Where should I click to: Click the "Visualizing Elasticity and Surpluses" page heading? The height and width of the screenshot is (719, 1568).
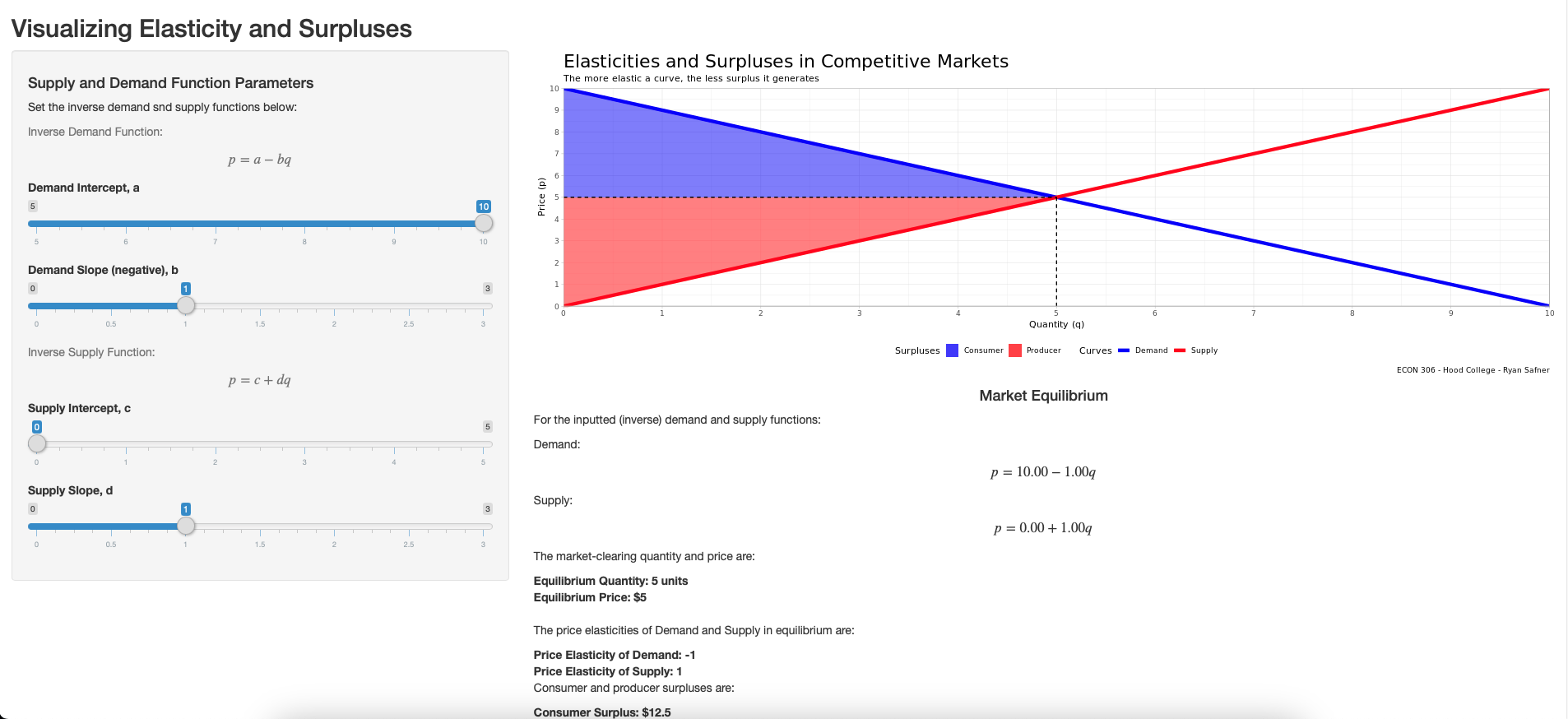point(211,29)
